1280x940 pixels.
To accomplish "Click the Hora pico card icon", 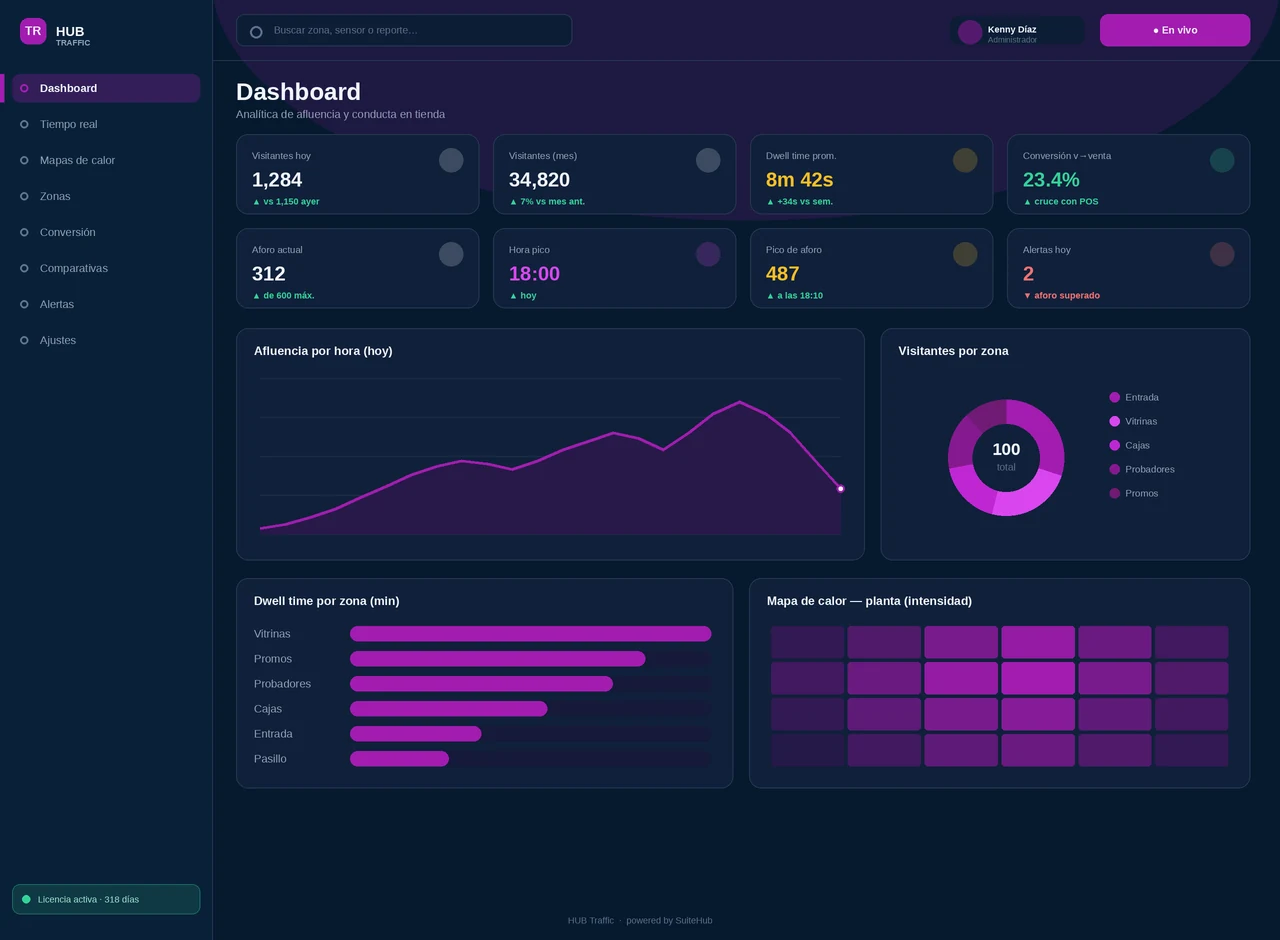I will pyautogui.click(x=708, y=254).
